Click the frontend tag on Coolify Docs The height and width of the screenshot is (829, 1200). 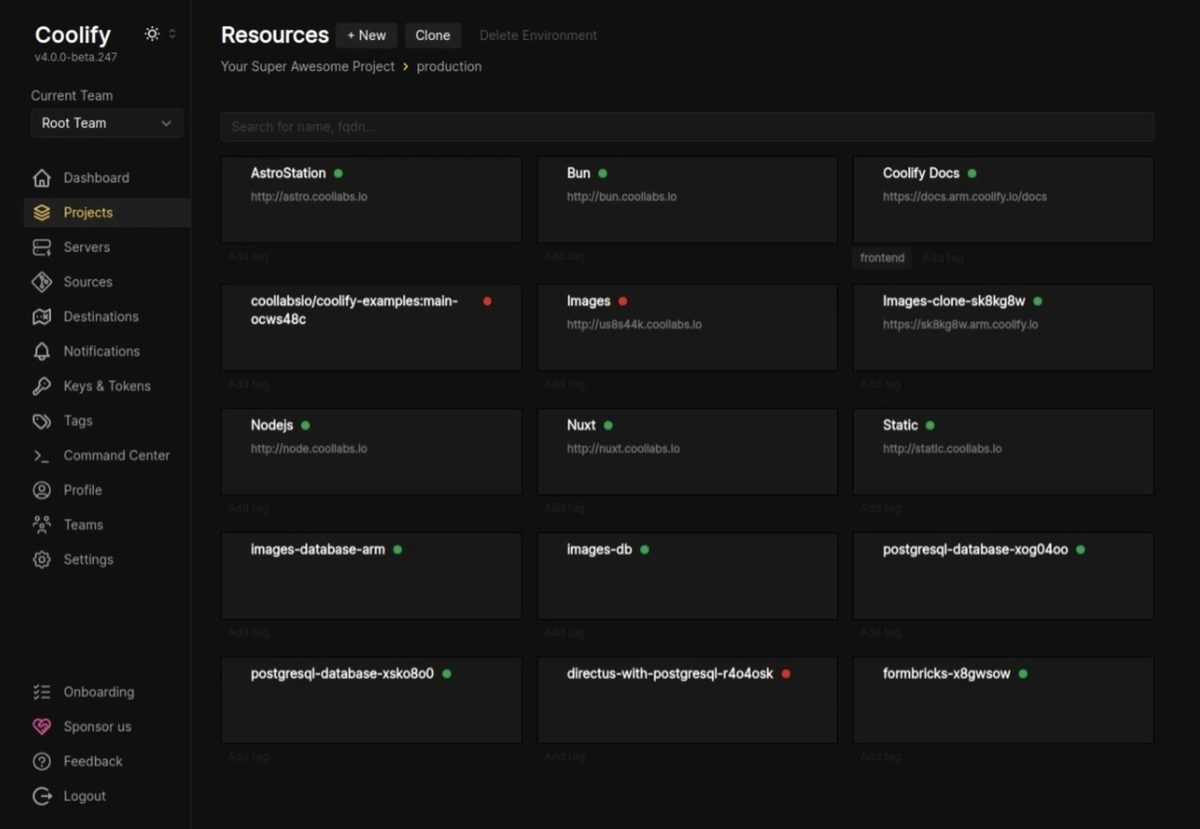[882, 258]
